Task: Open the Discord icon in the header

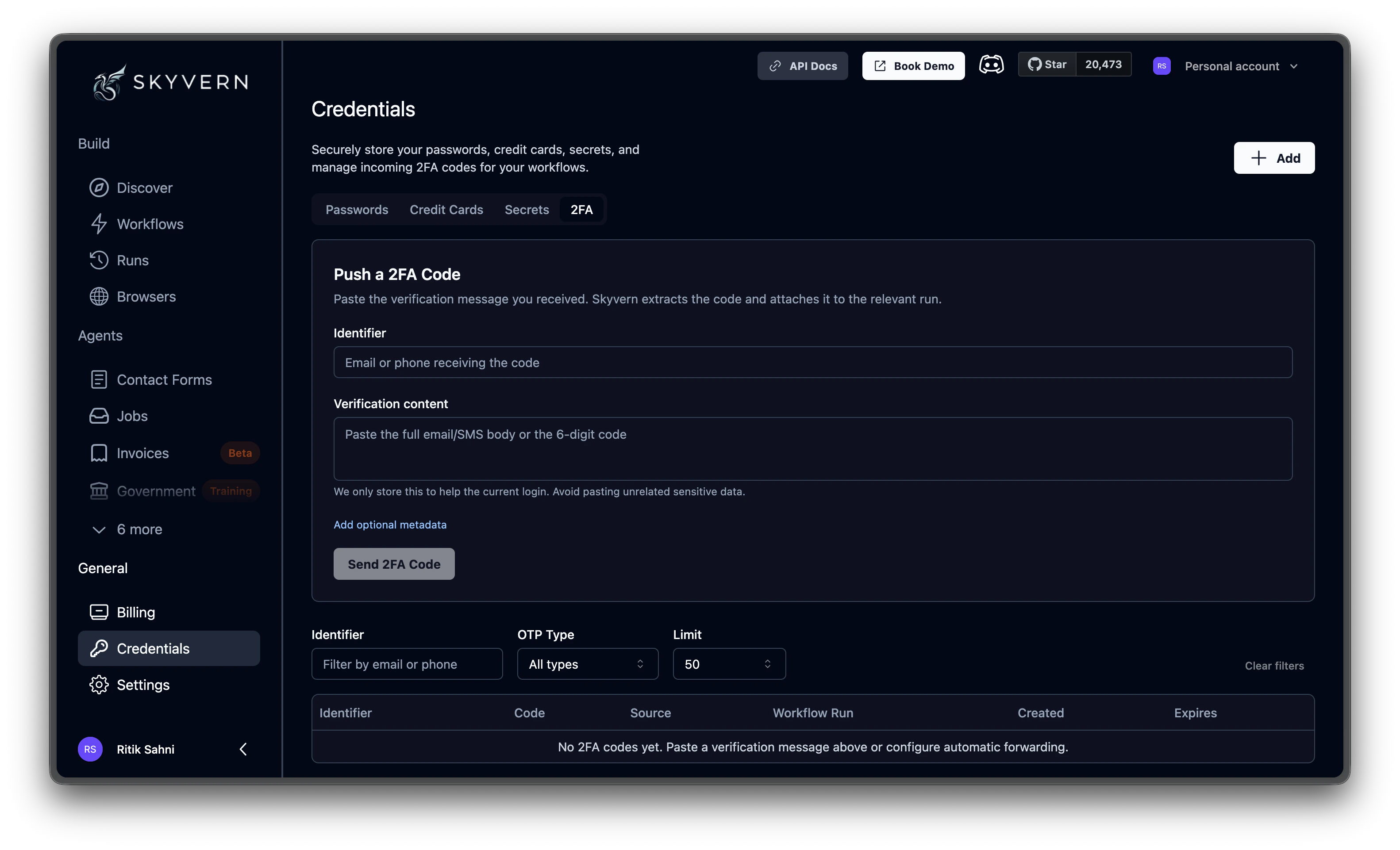Action: (x=991, y=65)
